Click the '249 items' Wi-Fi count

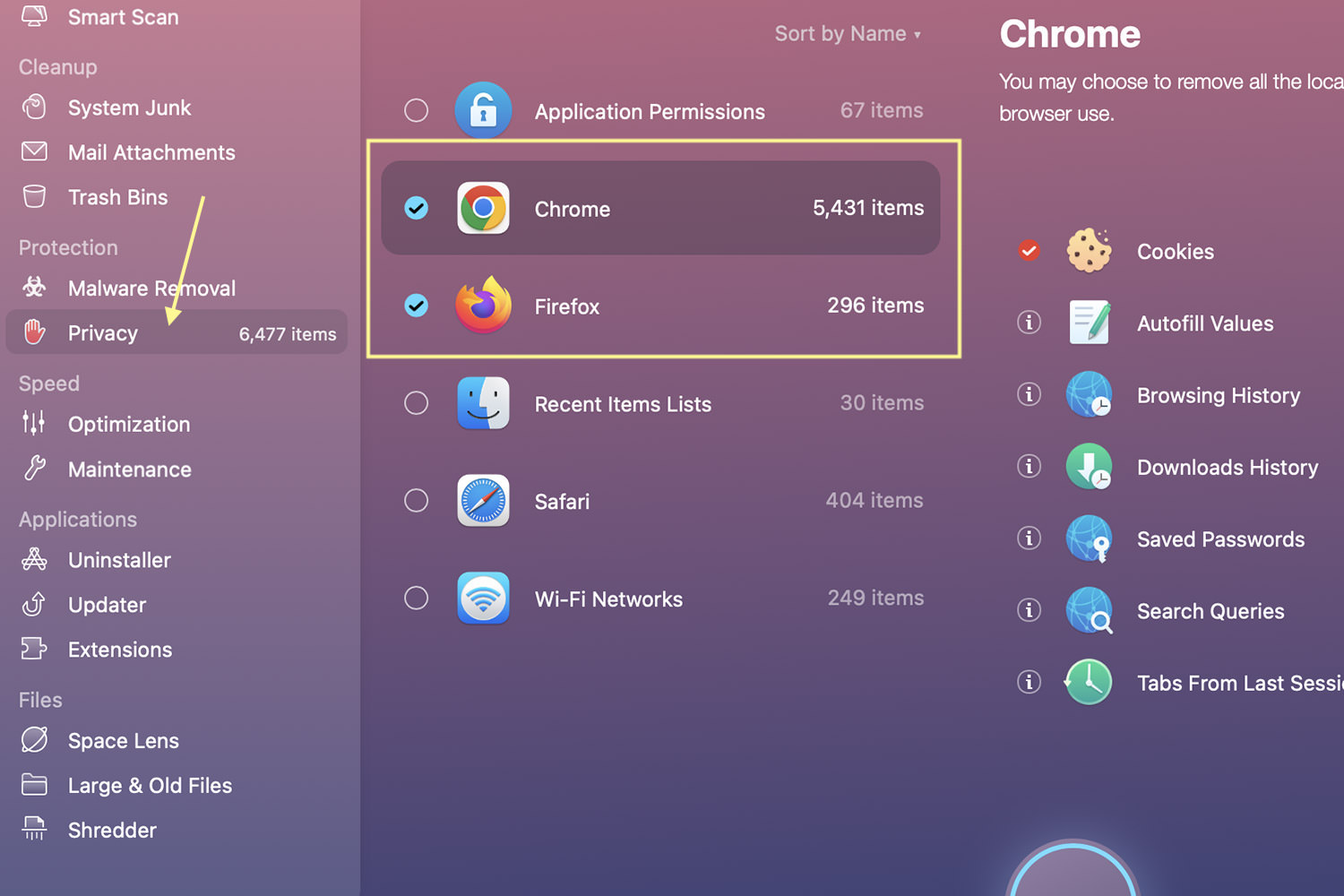875,598
